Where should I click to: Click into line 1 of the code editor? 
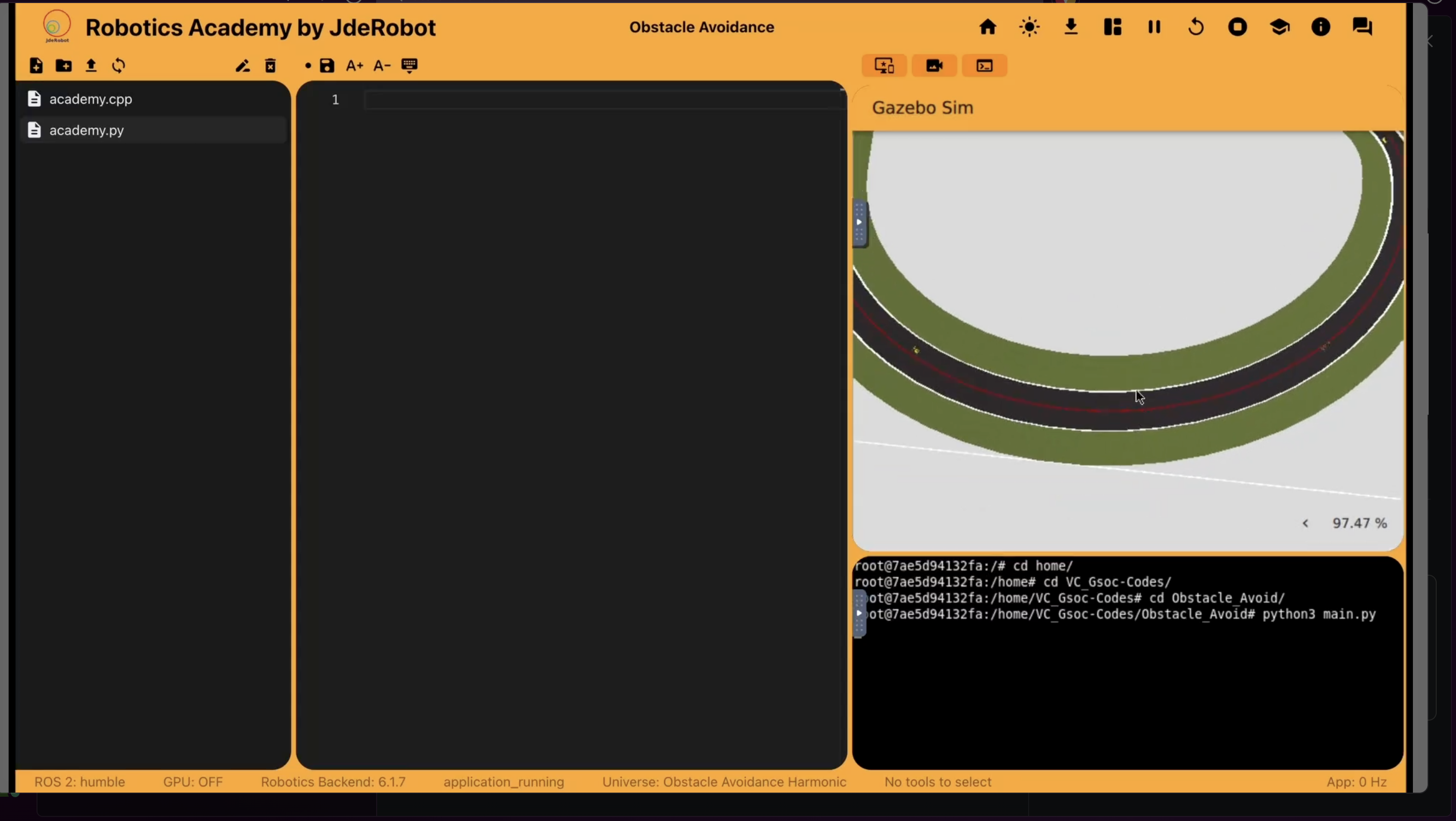tap(604, 100)
